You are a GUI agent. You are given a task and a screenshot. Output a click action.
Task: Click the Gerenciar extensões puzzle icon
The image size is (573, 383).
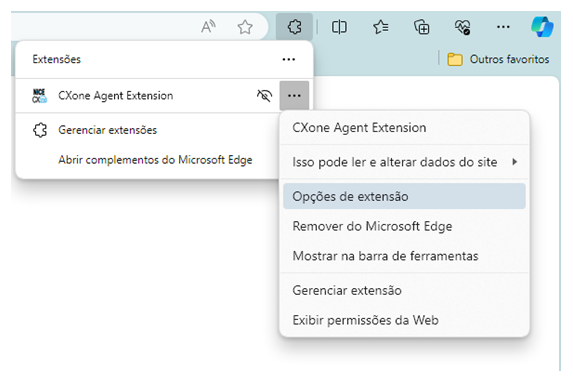tap(40, 130)
